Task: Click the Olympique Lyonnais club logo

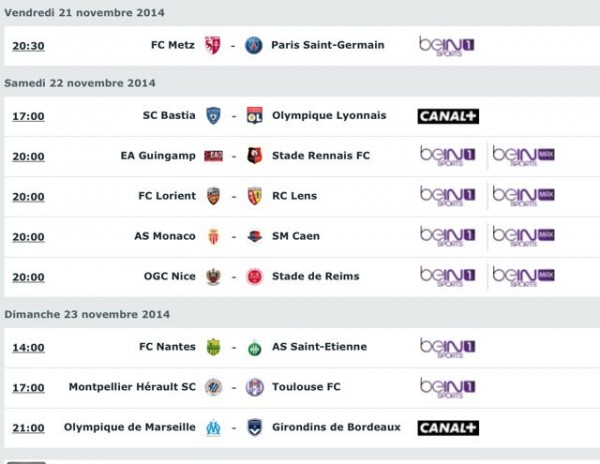Action: 254,116
